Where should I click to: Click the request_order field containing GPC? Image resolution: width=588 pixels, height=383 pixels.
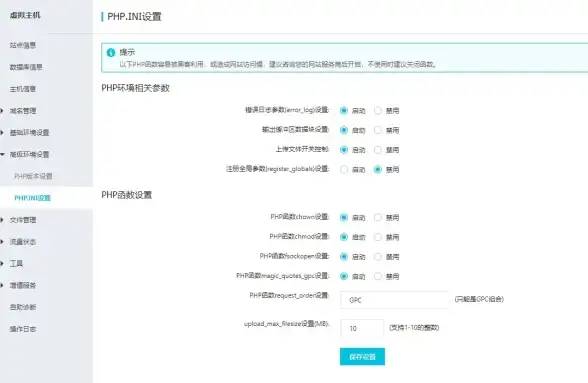pos(394,300)
